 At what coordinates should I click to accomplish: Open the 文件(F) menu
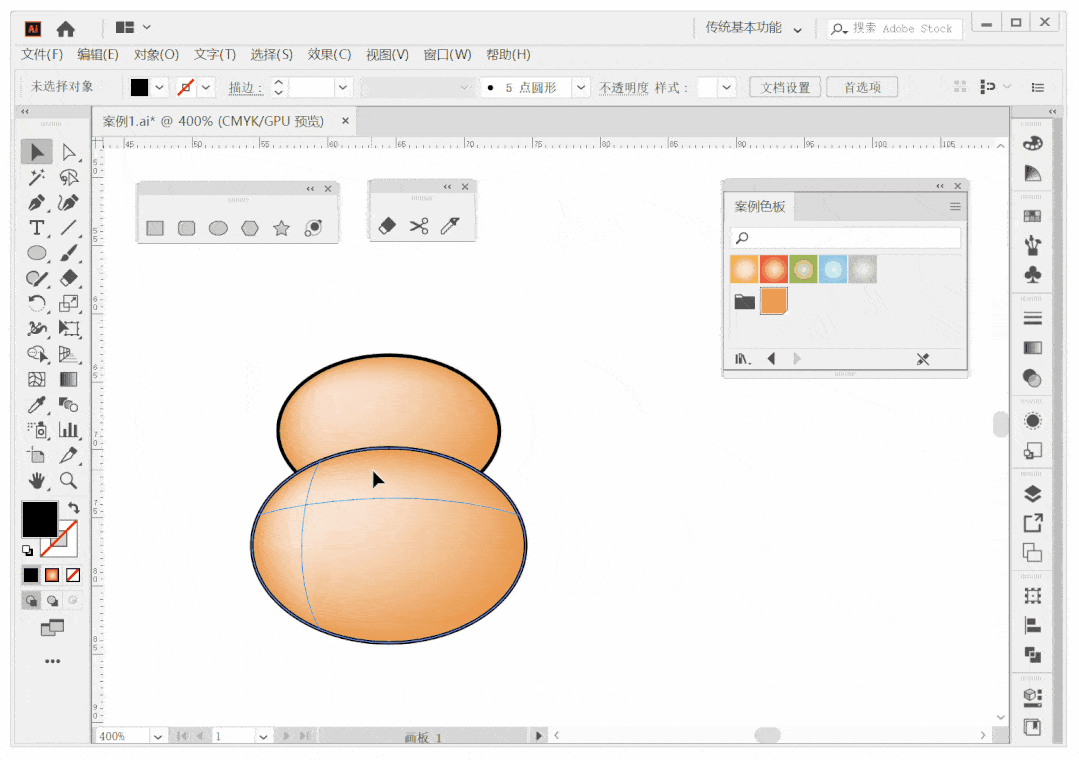coord(42,54)
